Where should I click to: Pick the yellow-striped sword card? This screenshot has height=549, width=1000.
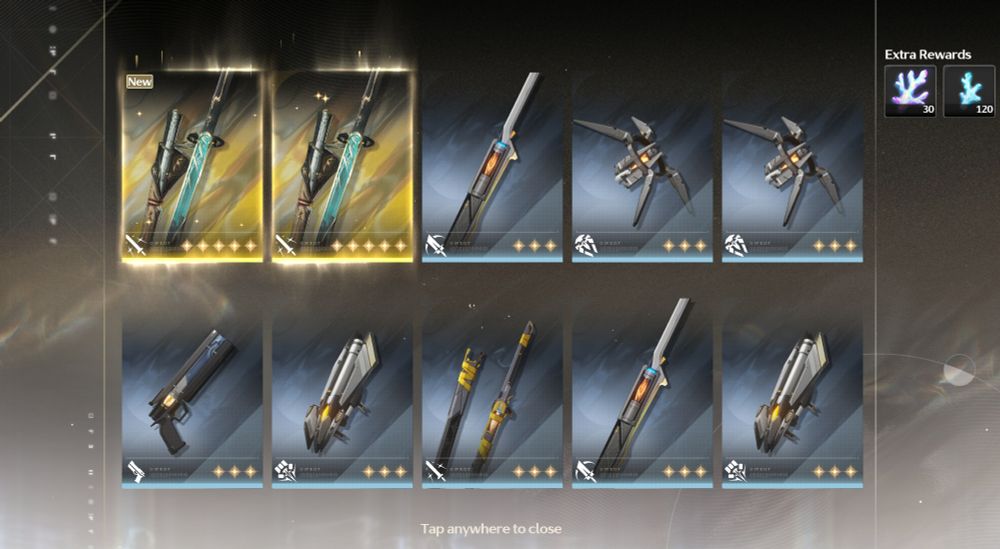492,393
